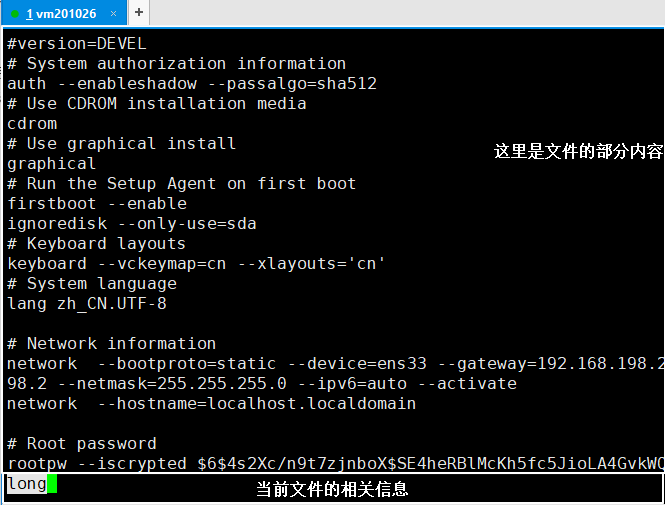Click the green cursor block after 'long'

click(52, 484)
